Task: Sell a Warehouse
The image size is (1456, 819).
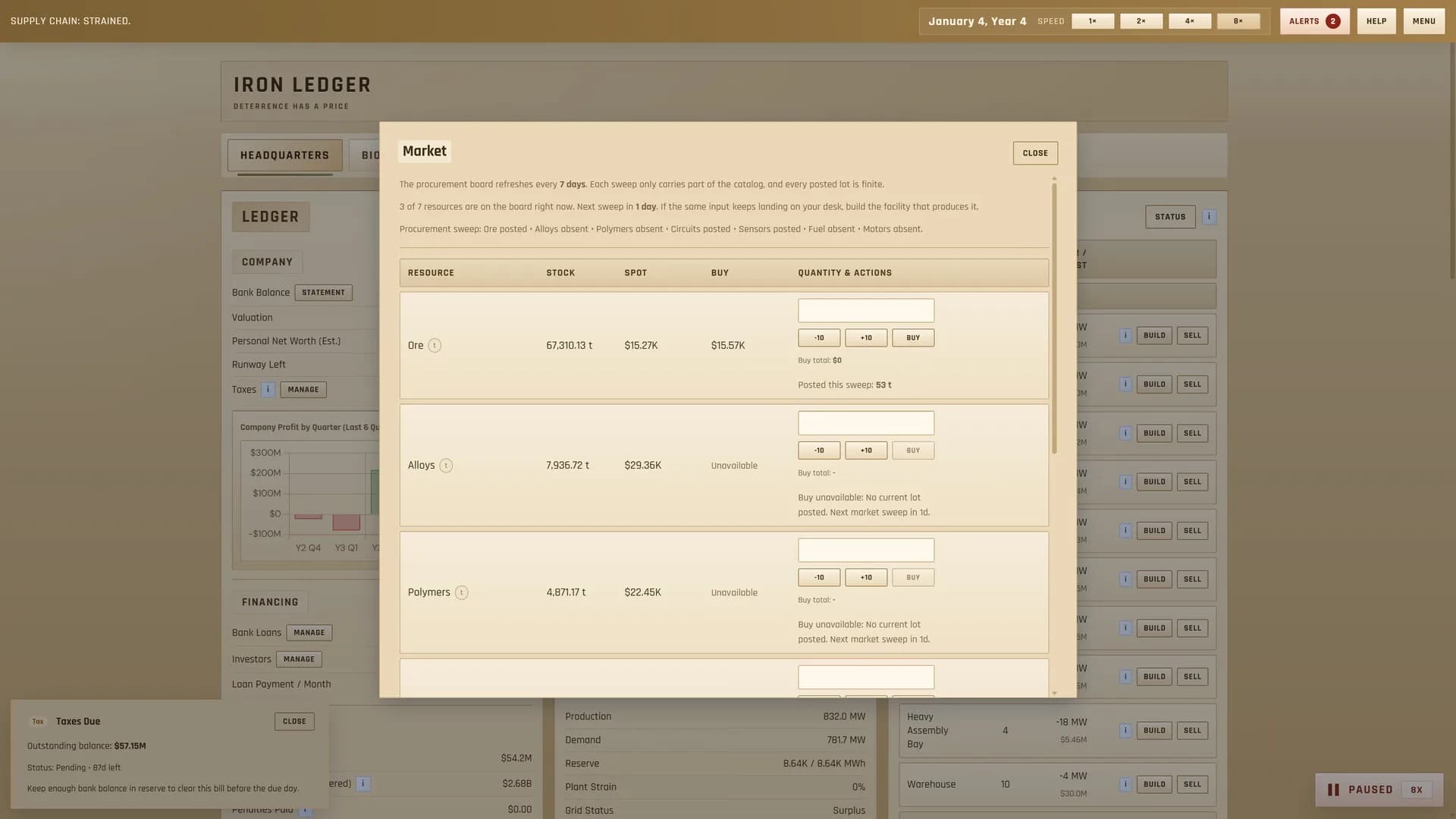Action: coord(1192,785)
